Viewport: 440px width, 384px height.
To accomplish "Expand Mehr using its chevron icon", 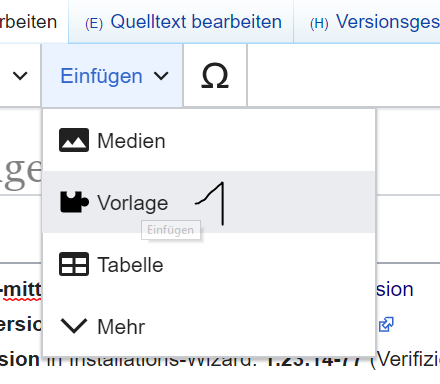I will 74,326.
